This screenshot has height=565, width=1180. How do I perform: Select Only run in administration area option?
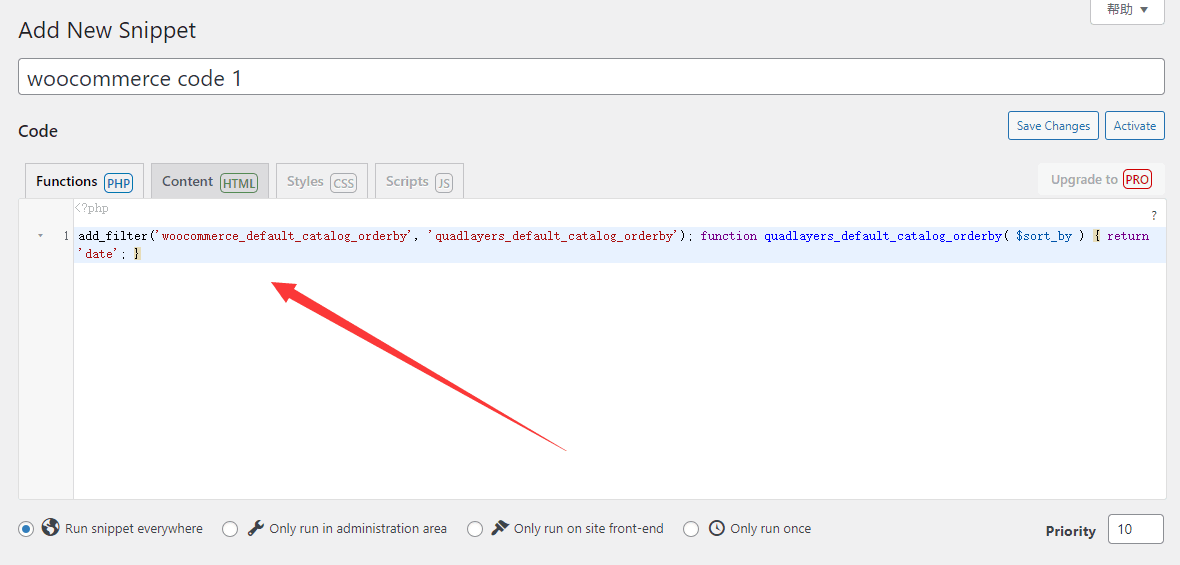point(230,529)
